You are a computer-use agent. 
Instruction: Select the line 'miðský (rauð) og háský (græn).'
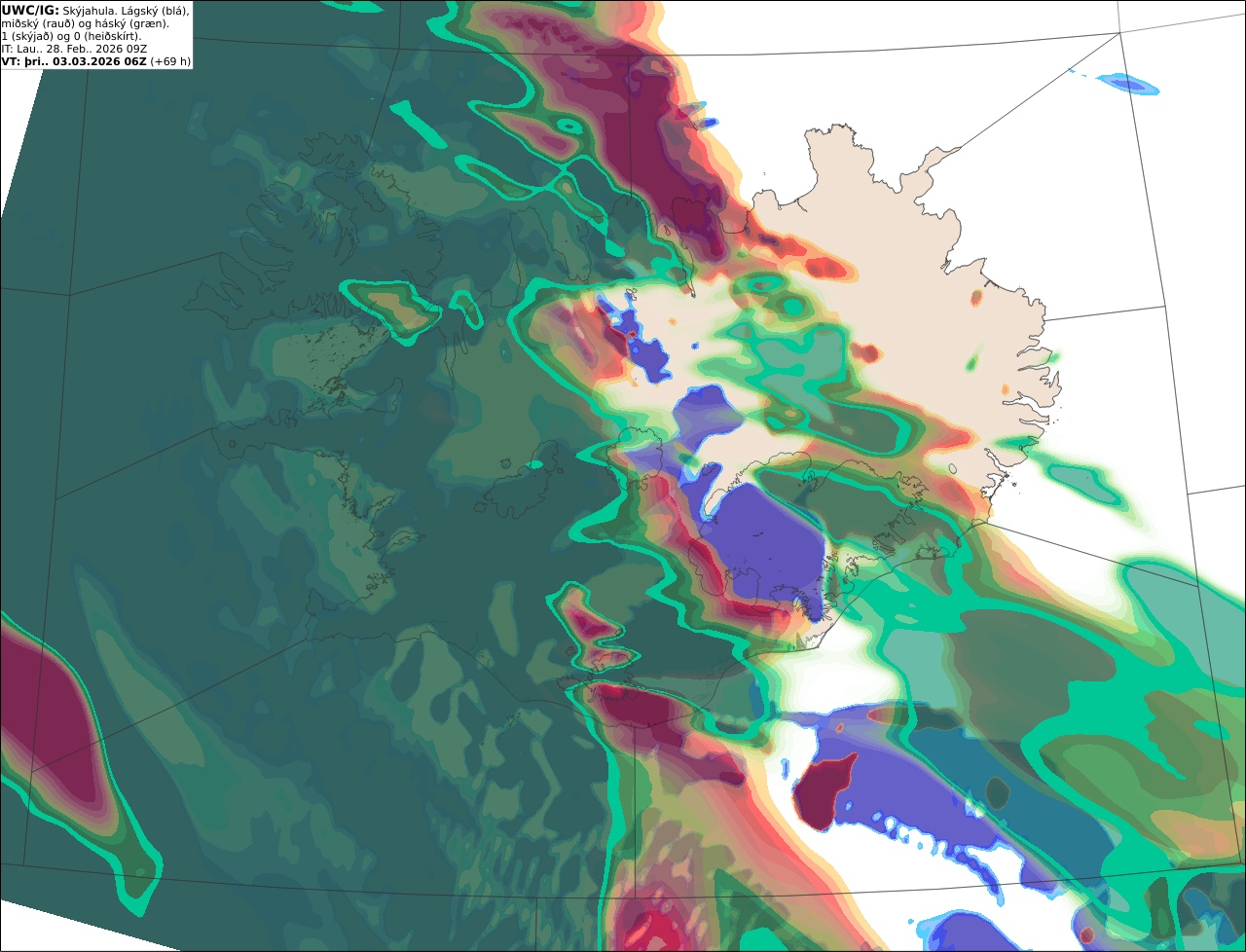point(85,23)
